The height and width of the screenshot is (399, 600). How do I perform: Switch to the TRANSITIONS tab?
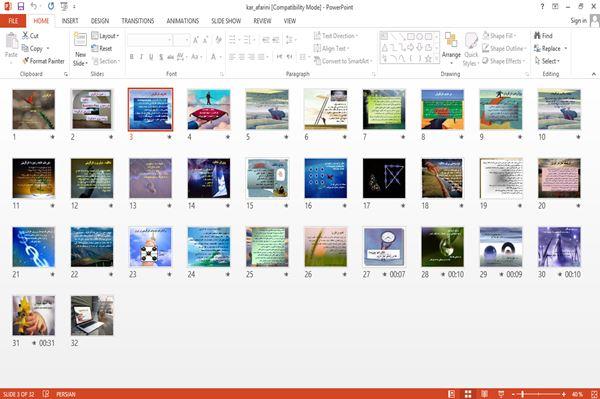(138, 21)
